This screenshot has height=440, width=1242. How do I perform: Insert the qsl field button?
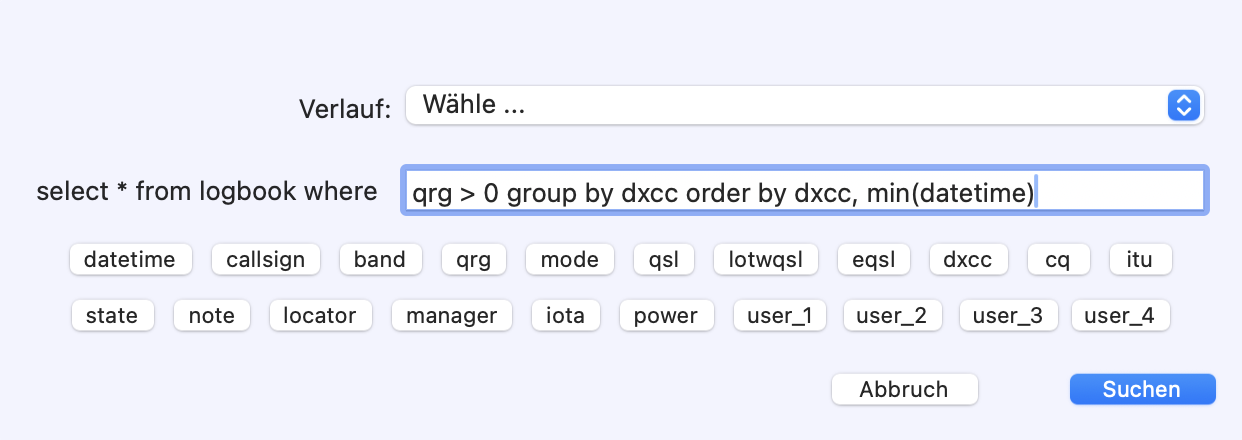pos(664,260)
